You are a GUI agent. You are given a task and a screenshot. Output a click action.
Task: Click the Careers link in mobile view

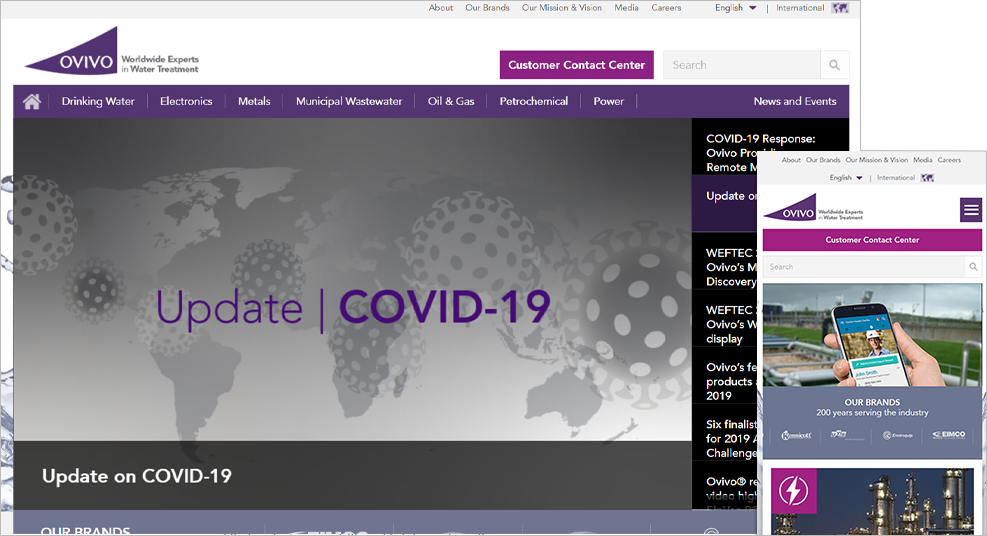coord(949,160)
